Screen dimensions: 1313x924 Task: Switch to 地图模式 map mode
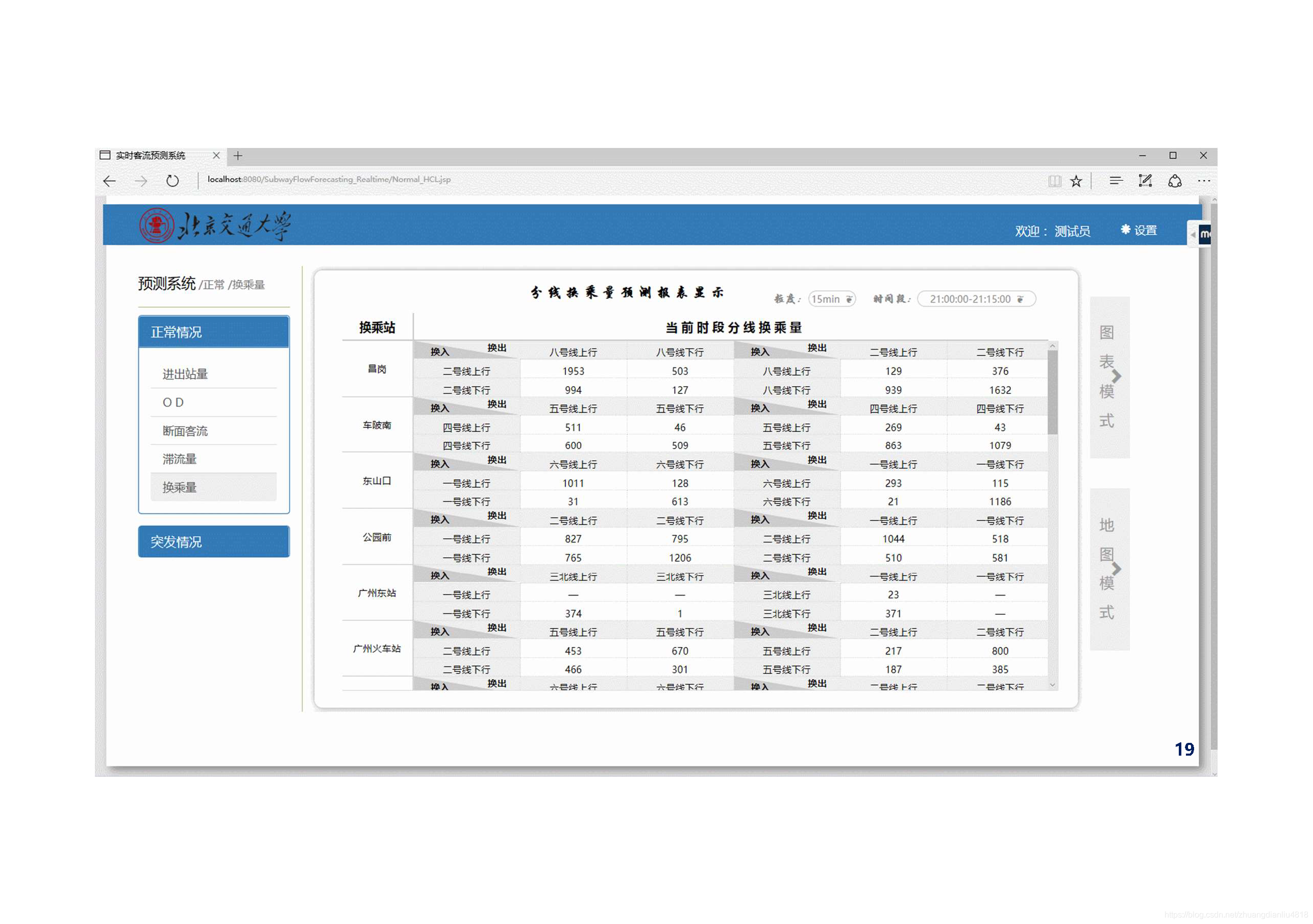(1109, 569)
